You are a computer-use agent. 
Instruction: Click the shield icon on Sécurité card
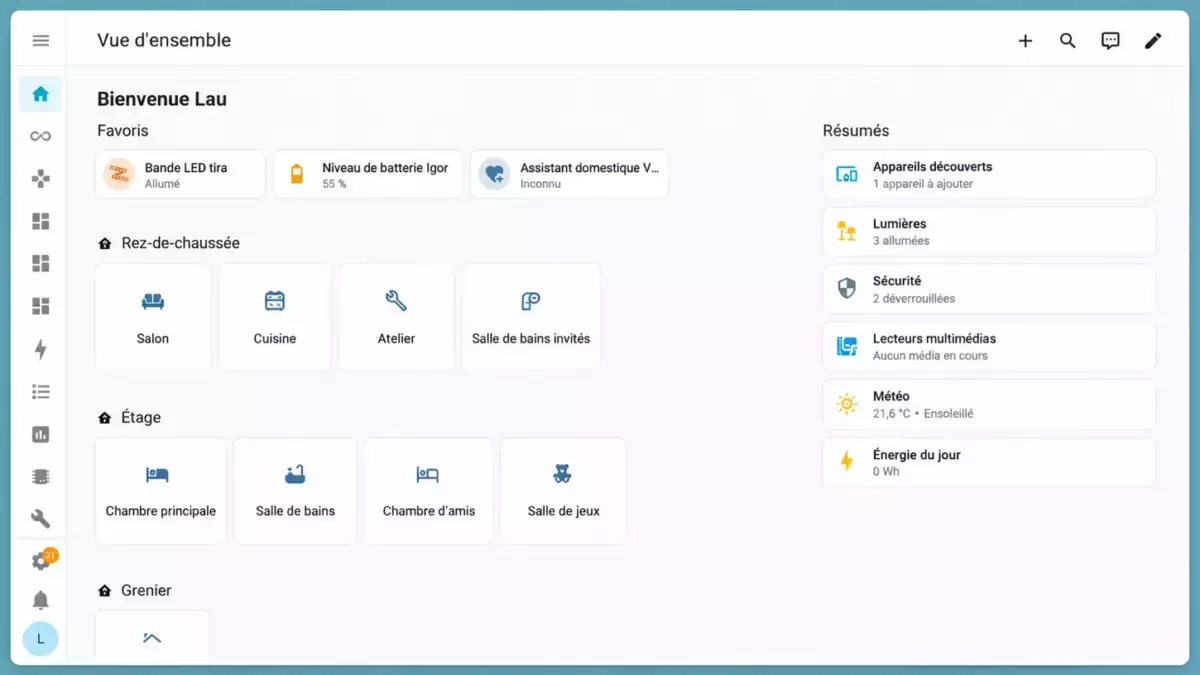[x=847, y=289]
